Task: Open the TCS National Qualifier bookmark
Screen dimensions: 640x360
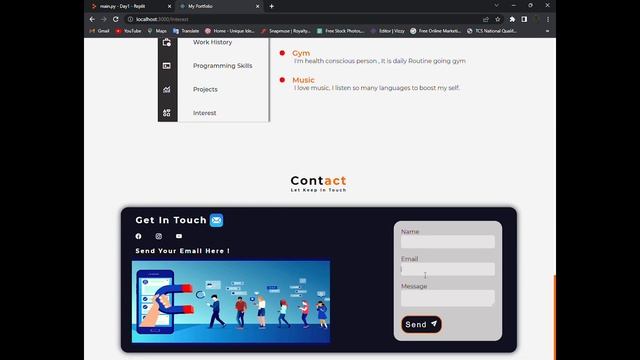Action: 491,31
